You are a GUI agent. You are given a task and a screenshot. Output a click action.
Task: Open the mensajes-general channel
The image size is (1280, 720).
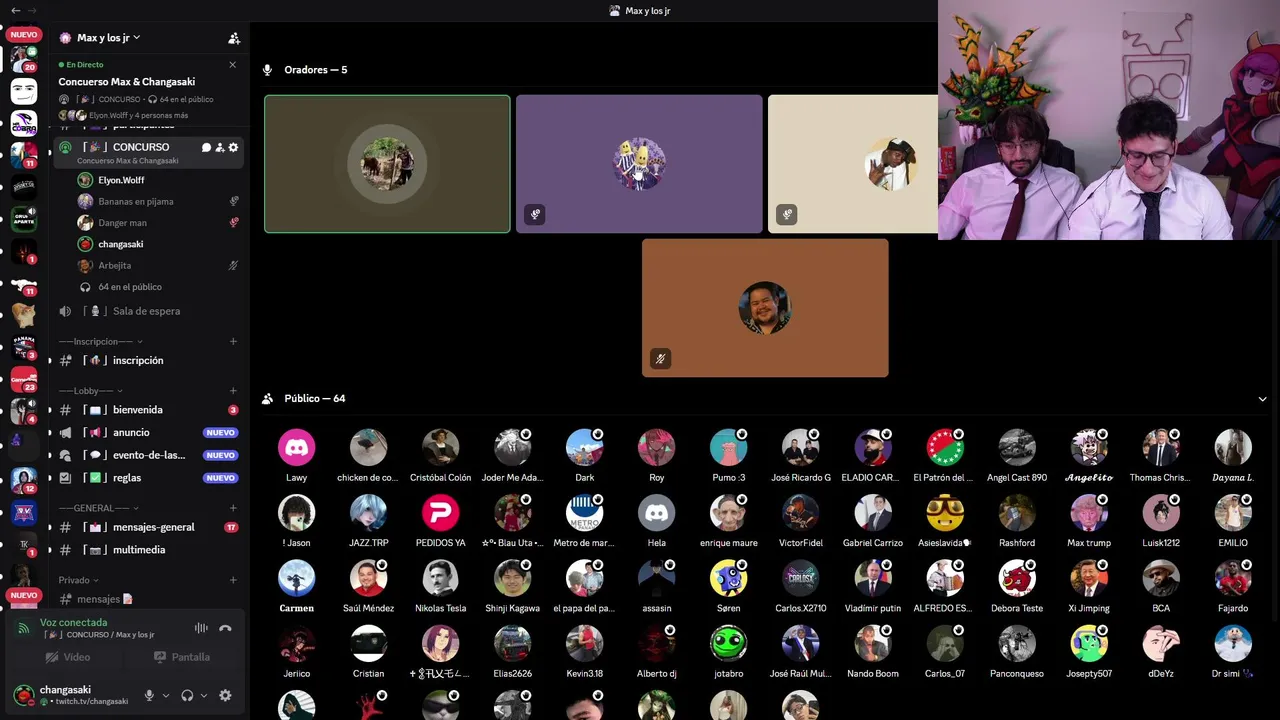click(148, 527)
